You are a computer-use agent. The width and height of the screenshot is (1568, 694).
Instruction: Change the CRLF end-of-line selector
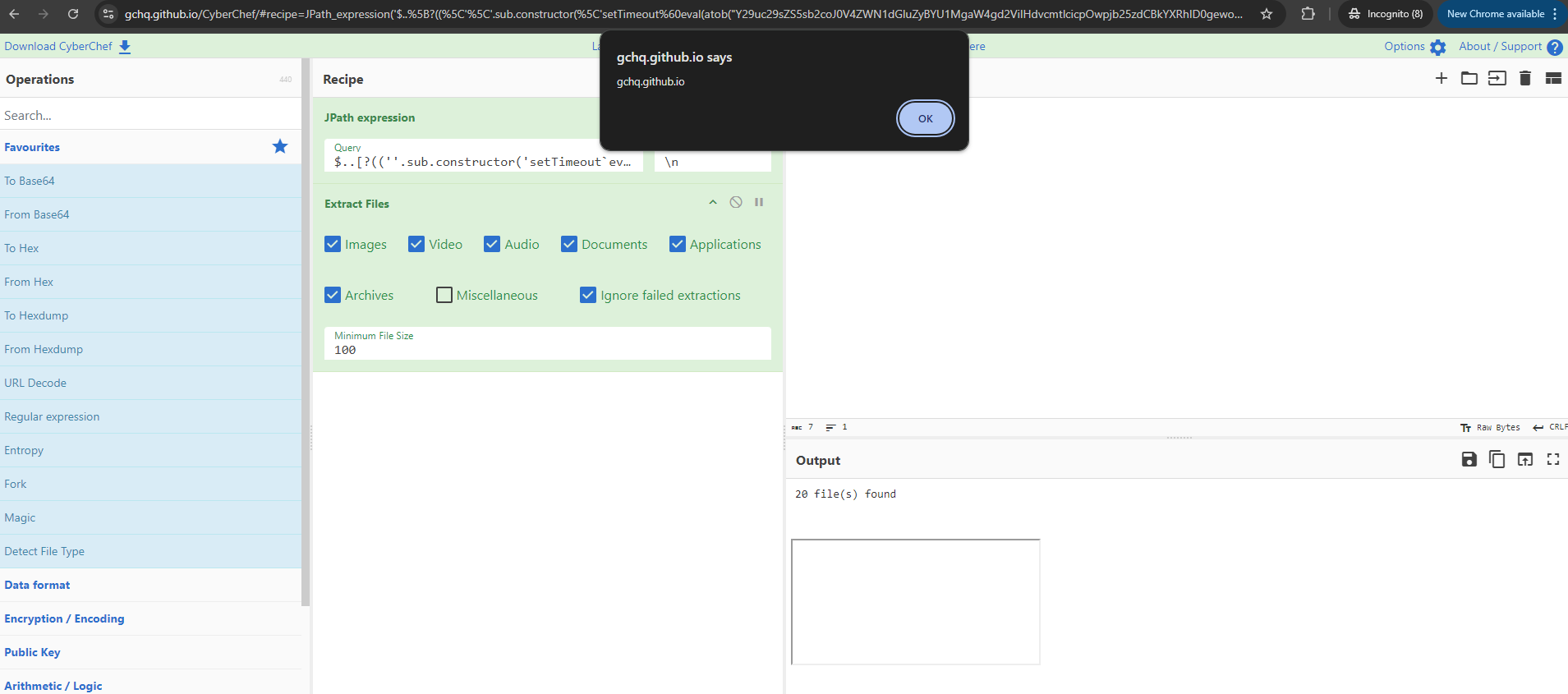pyautogui.click(x=1550, y=427)
